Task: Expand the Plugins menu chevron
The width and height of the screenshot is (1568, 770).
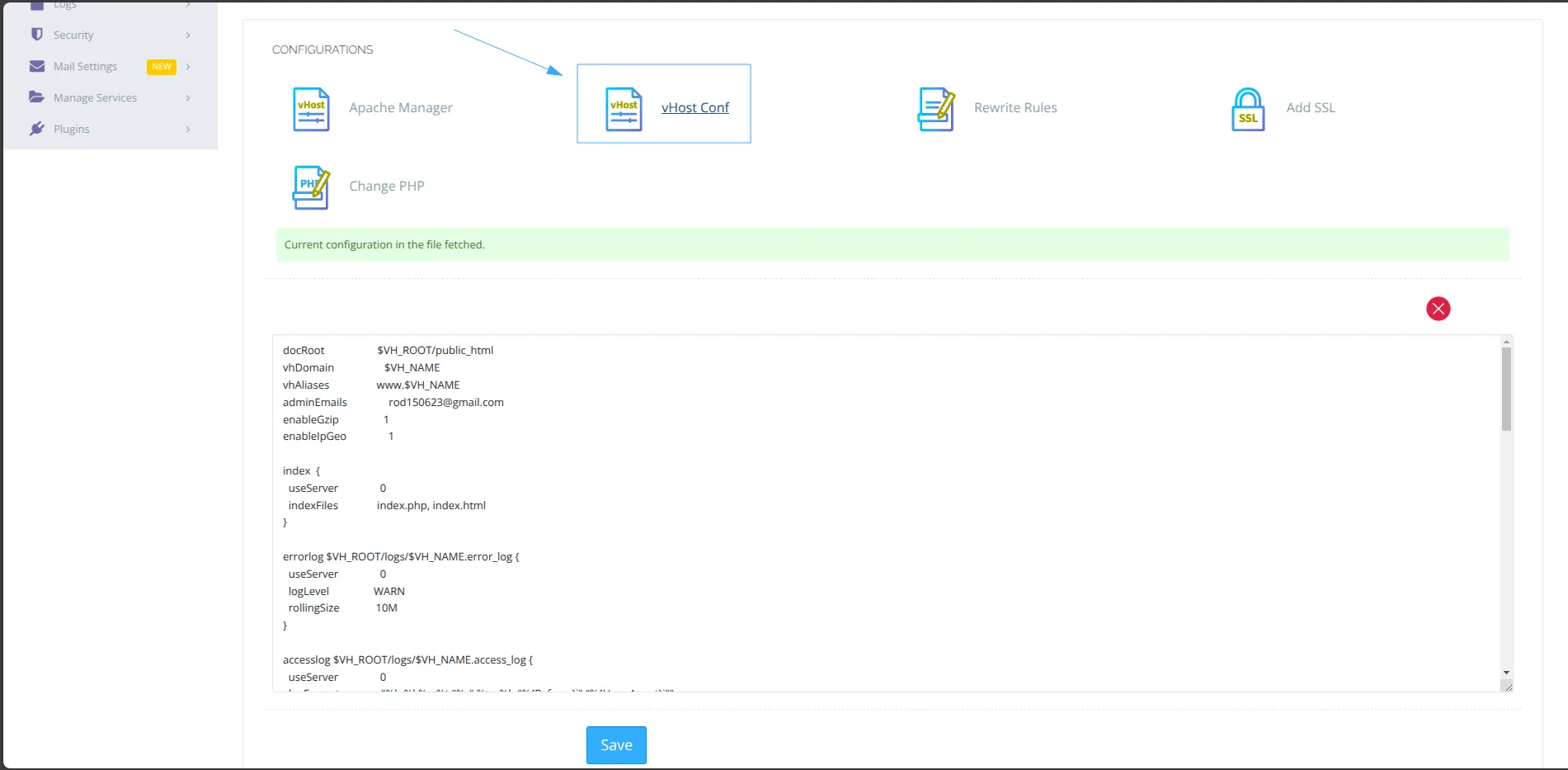Action: pos(188,130)
